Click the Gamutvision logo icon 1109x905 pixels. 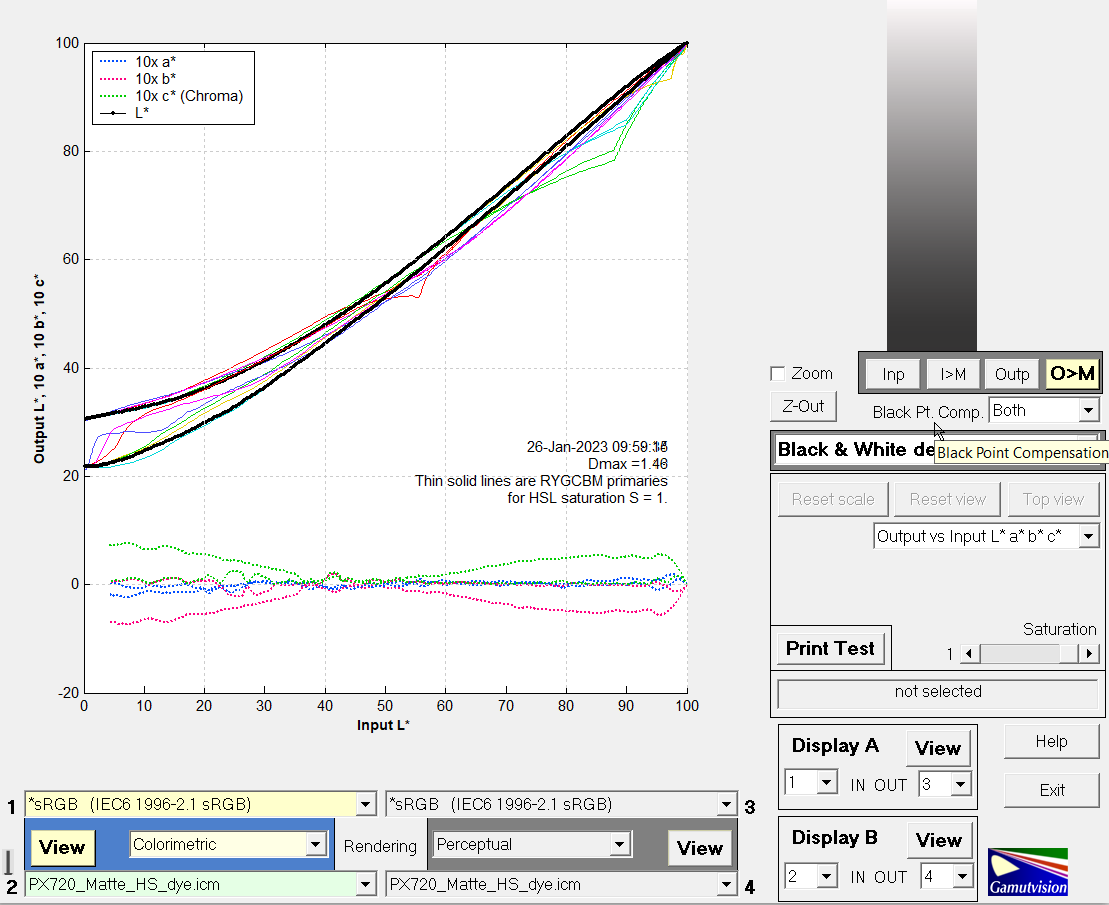(1027, 871)
